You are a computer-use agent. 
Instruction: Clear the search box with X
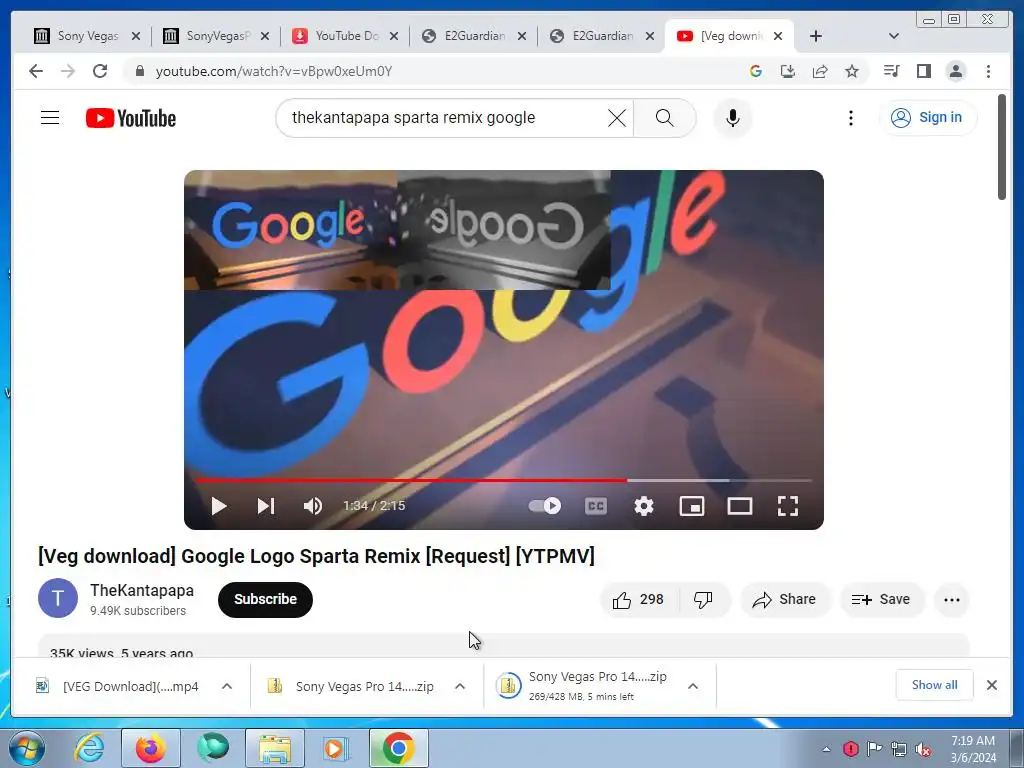[616, 118]
